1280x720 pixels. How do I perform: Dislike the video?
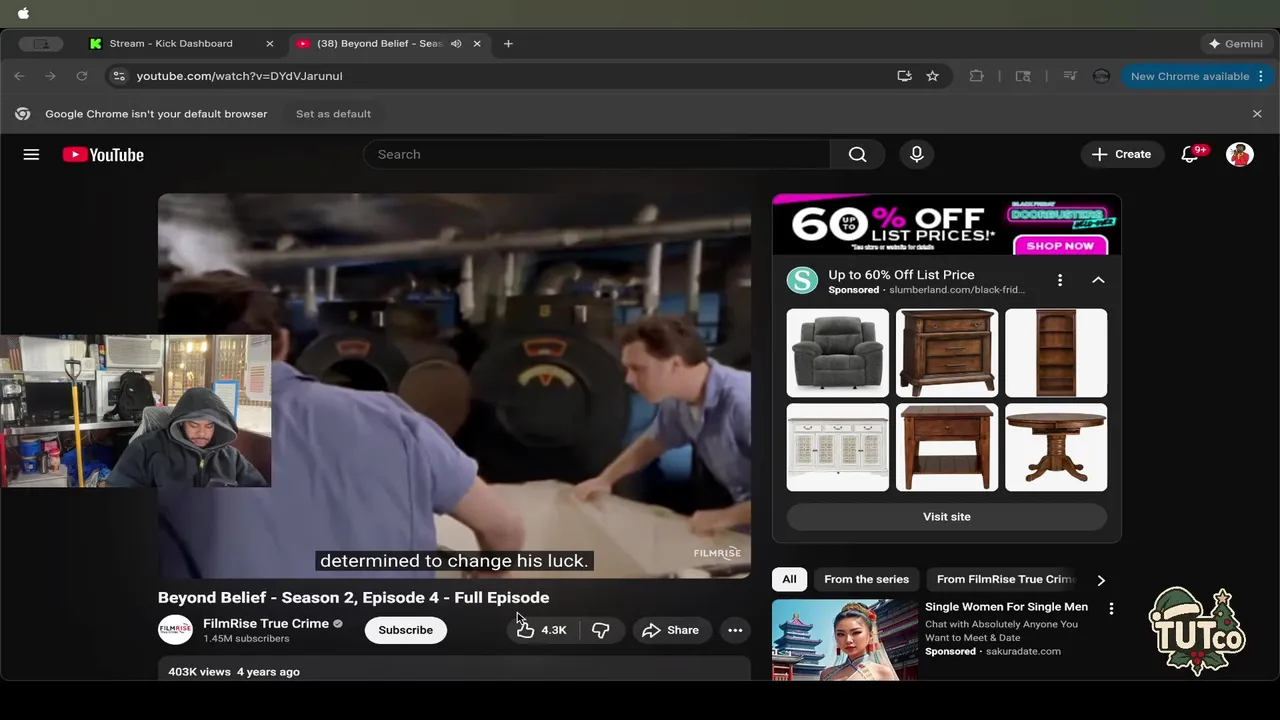(601, 630)
